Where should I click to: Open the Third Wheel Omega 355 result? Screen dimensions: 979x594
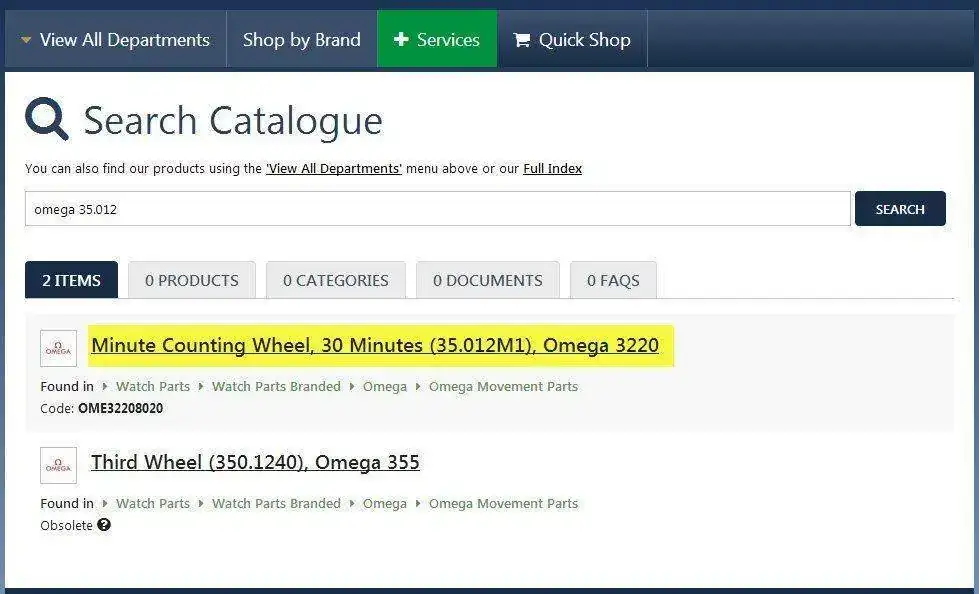[255, 462]
